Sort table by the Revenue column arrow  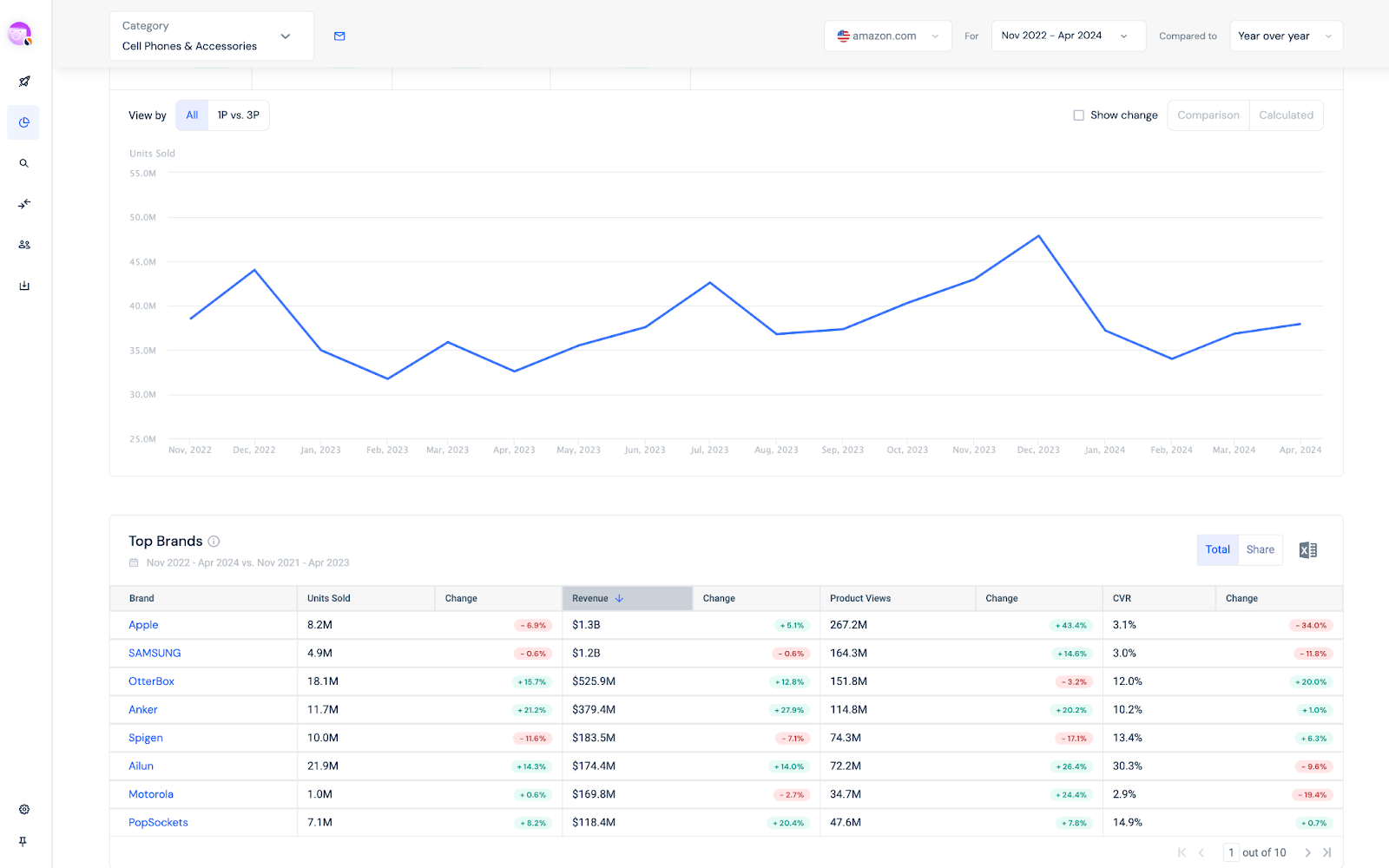point(620,598)
